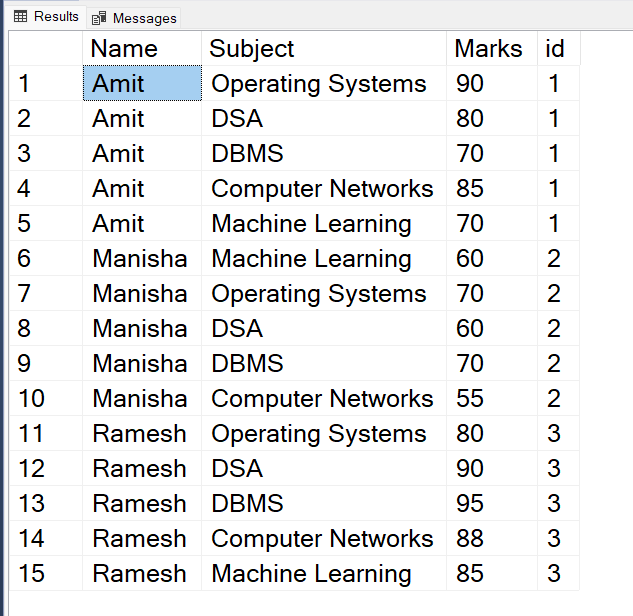Click Ramesh's Computer Networks subject cell
The width and height of the screenshot is (633, 616).
pos(323,539)
